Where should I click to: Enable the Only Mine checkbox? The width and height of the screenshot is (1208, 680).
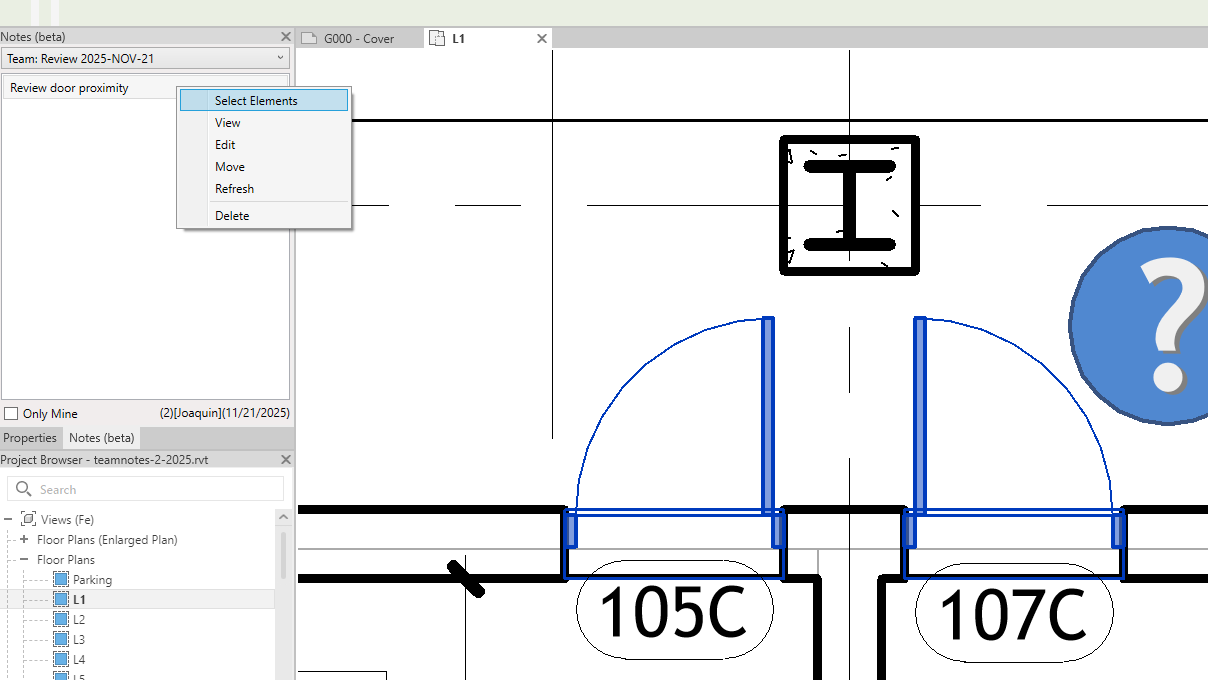11,414
